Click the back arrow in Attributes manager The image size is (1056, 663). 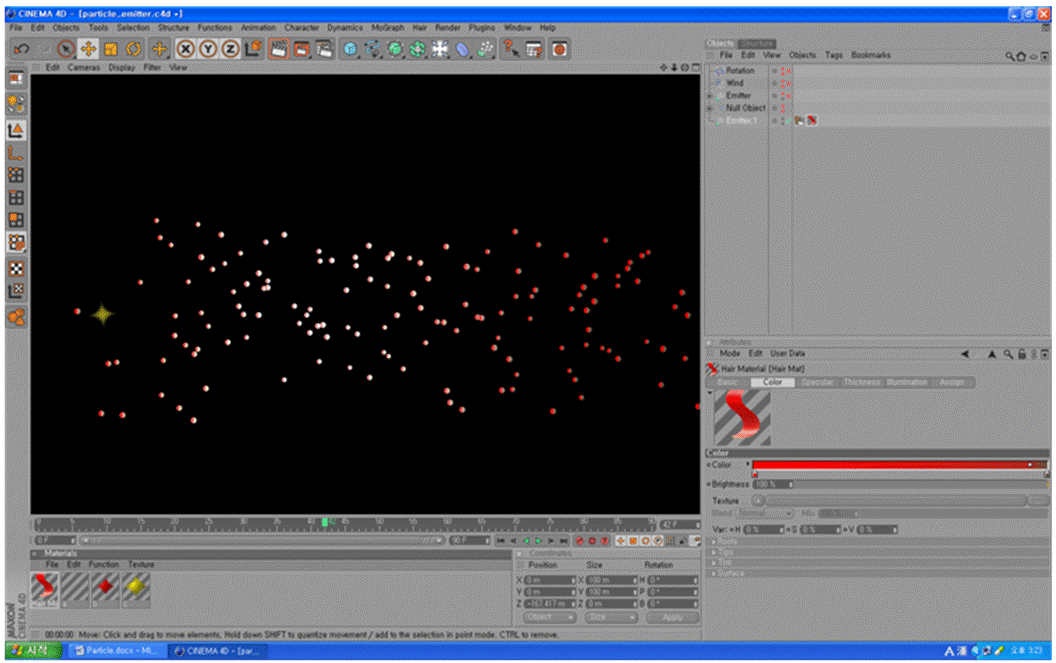coord(966,354)
